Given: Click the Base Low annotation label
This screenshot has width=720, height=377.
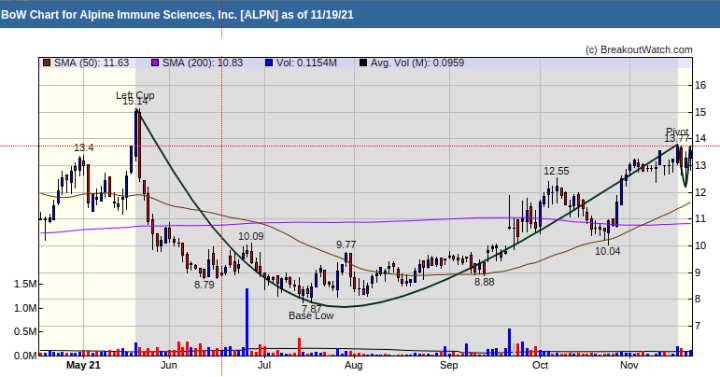Looking at the screenshot, I should tap(311, 316).
